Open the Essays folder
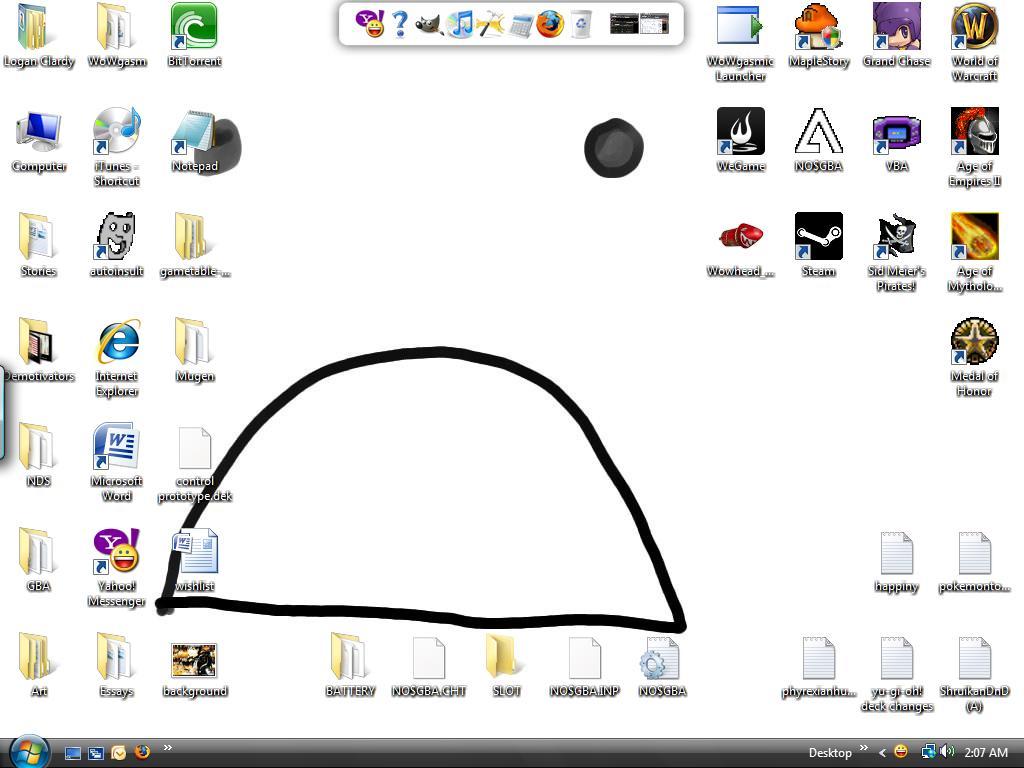 116,665
